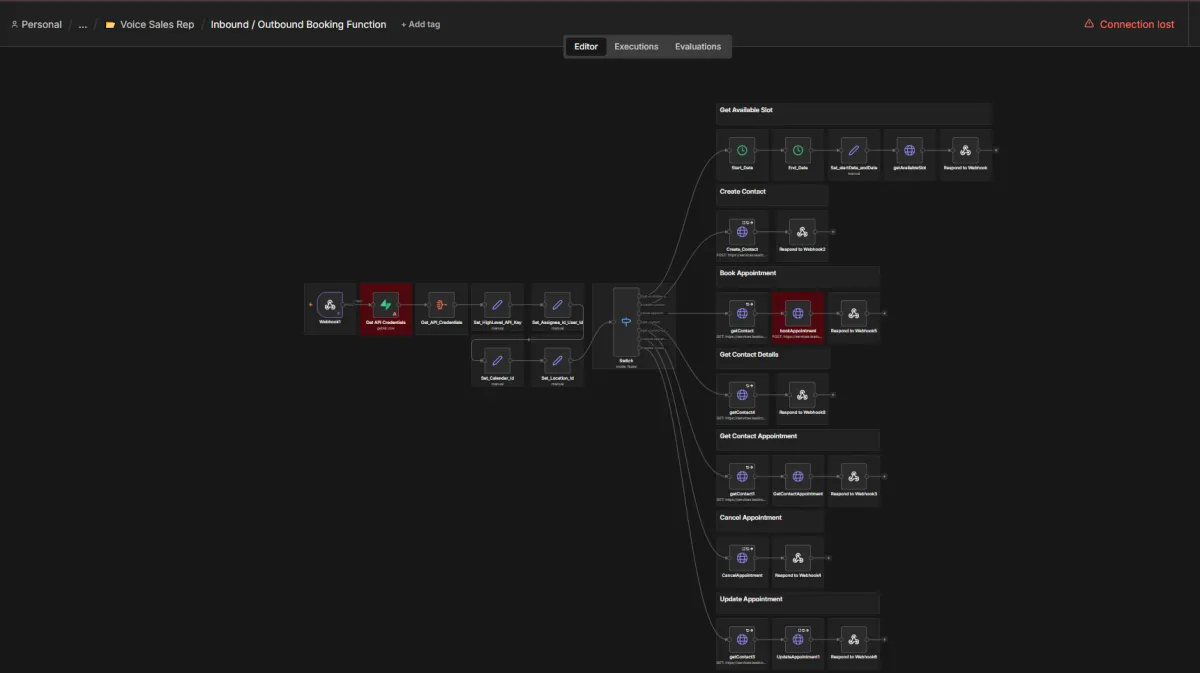Open the CancelAppointment HTTP node

[x=742, y=558]
